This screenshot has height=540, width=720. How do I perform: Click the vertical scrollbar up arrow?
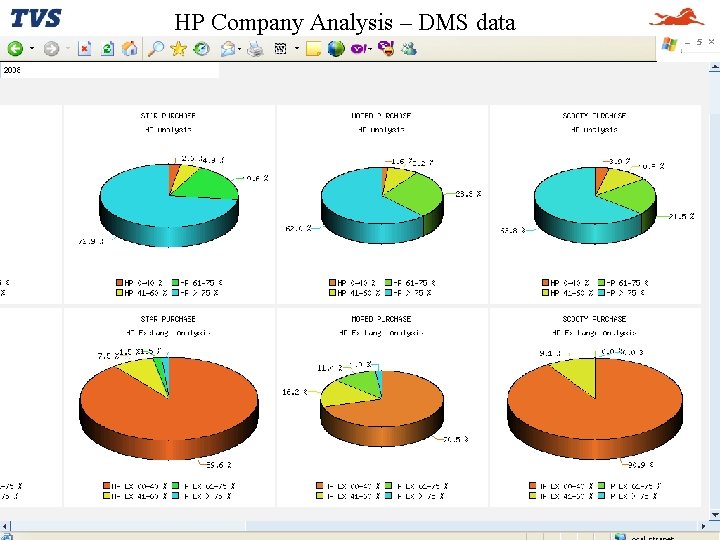pyautogui.click(x=714, y=68)
